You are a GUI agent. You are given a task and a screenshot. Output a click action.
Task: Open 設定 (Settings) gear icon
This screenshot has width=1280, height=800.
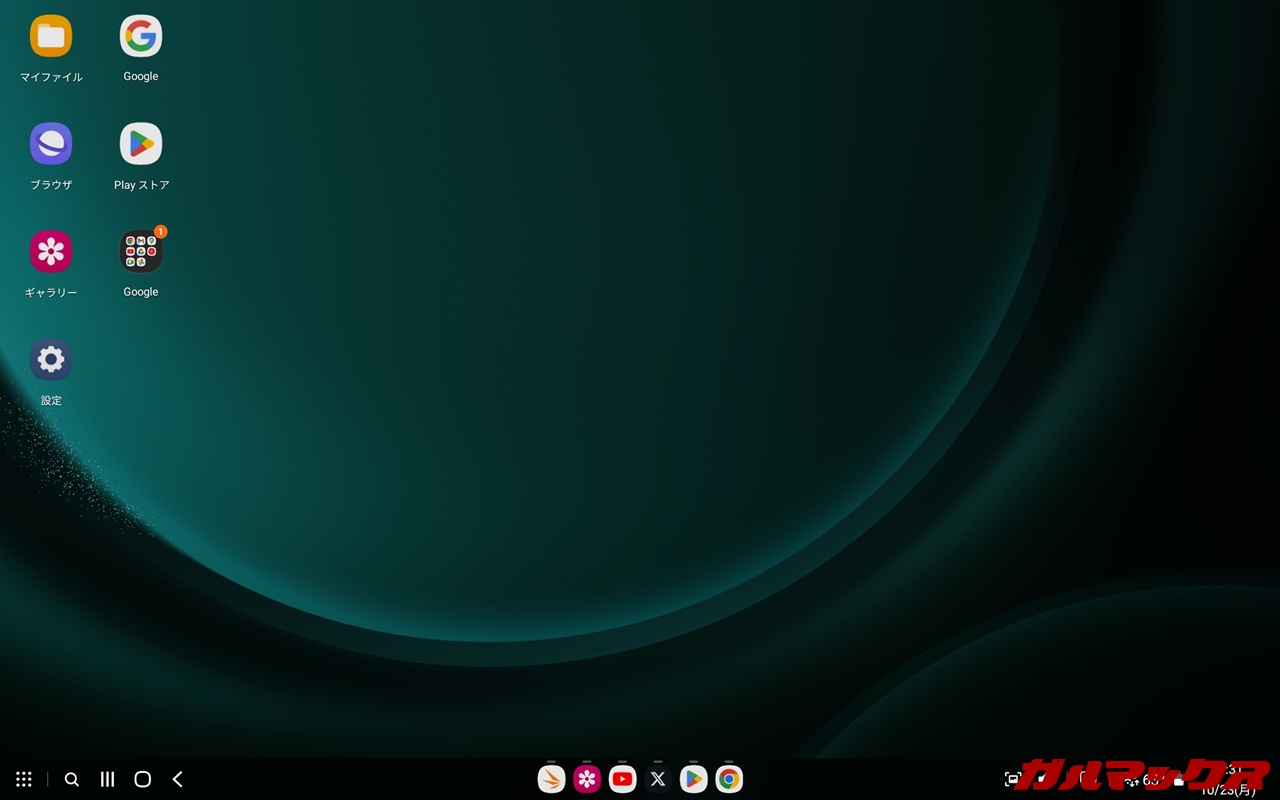51,360
